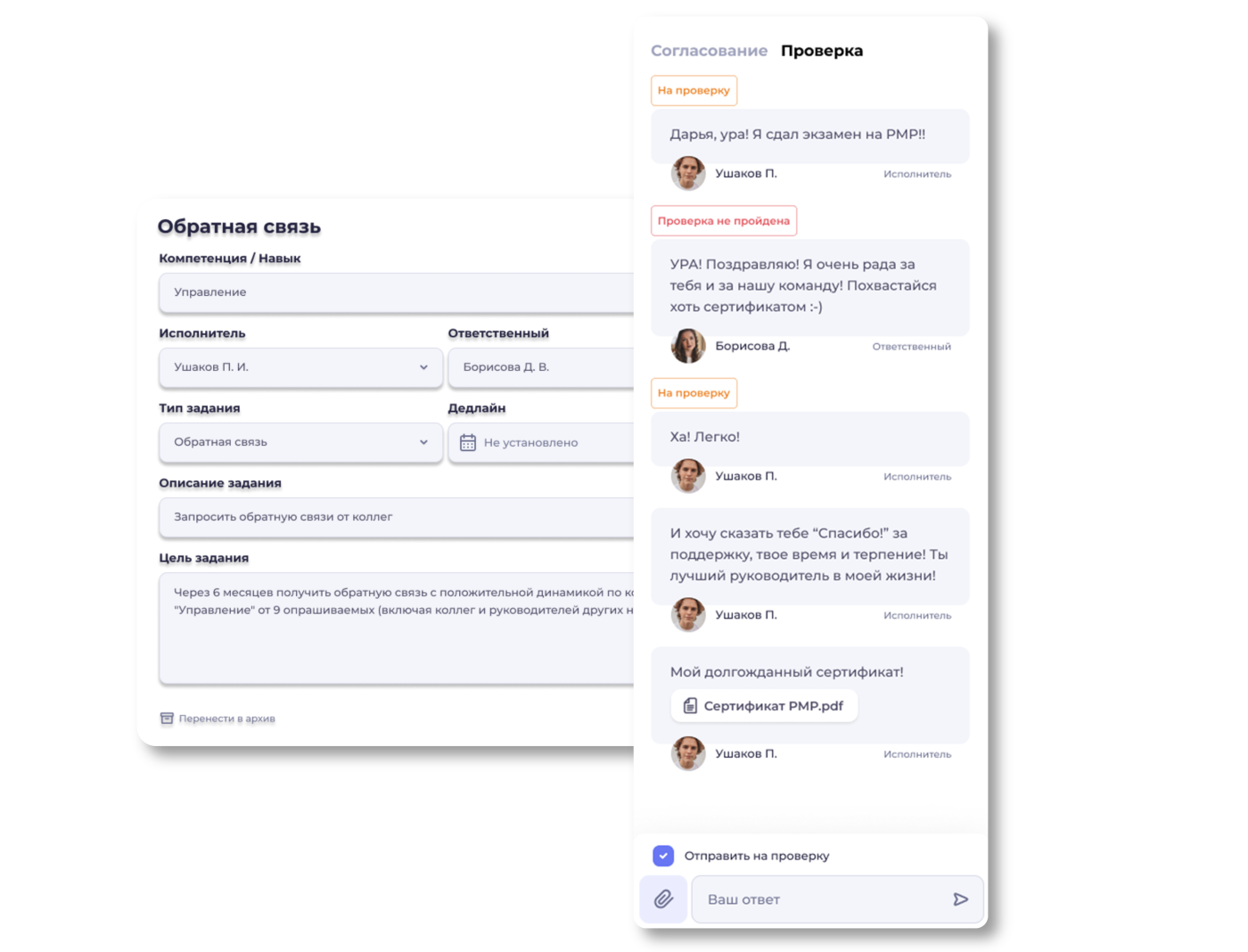
Task: Click the Описание задания text field
Action: coord(397,517)
